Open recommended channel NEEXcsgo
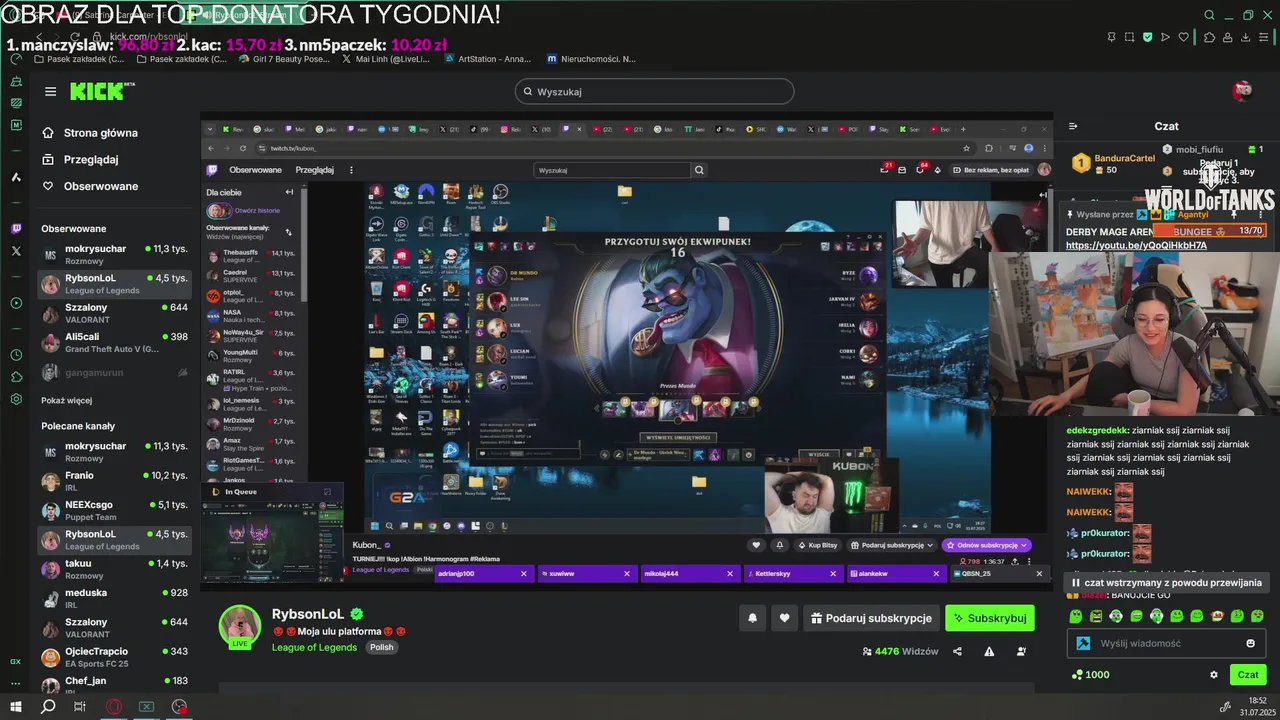Image resolution: width=1280 pixels, height=720 pixels. (x=115, y=510)
